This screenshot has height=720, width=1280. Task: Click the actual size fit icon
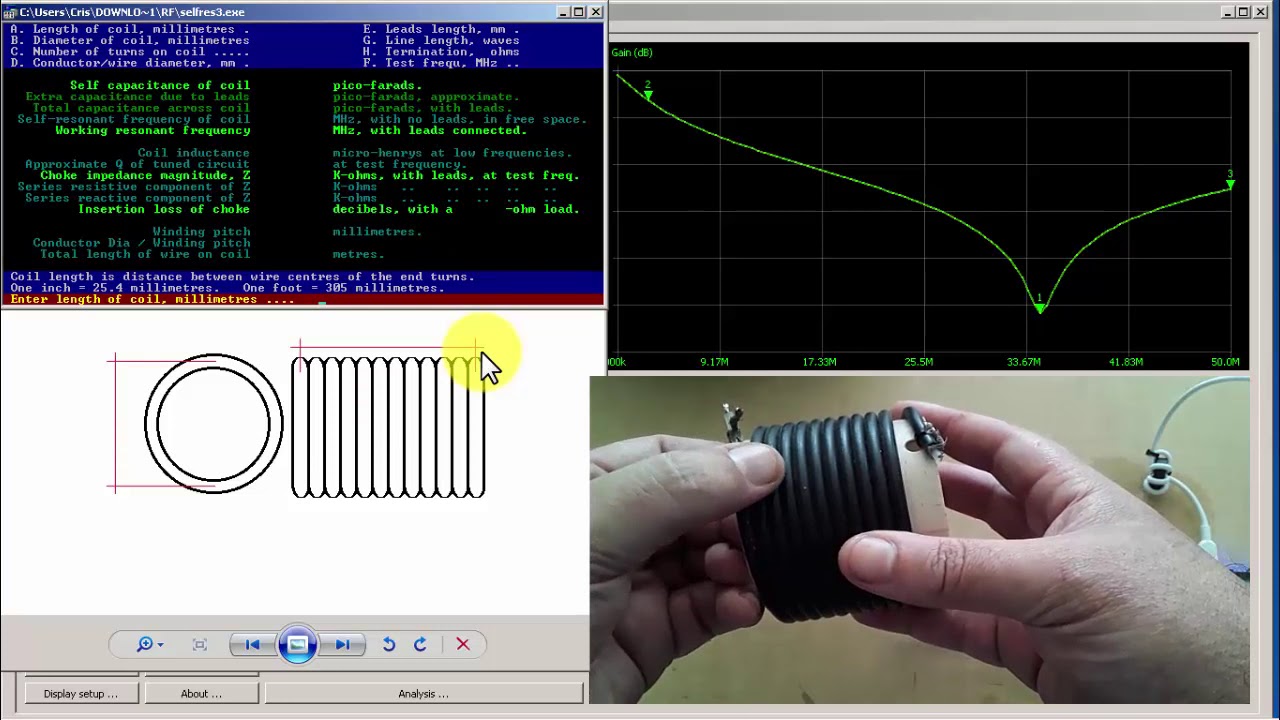(x=199, y=645)
